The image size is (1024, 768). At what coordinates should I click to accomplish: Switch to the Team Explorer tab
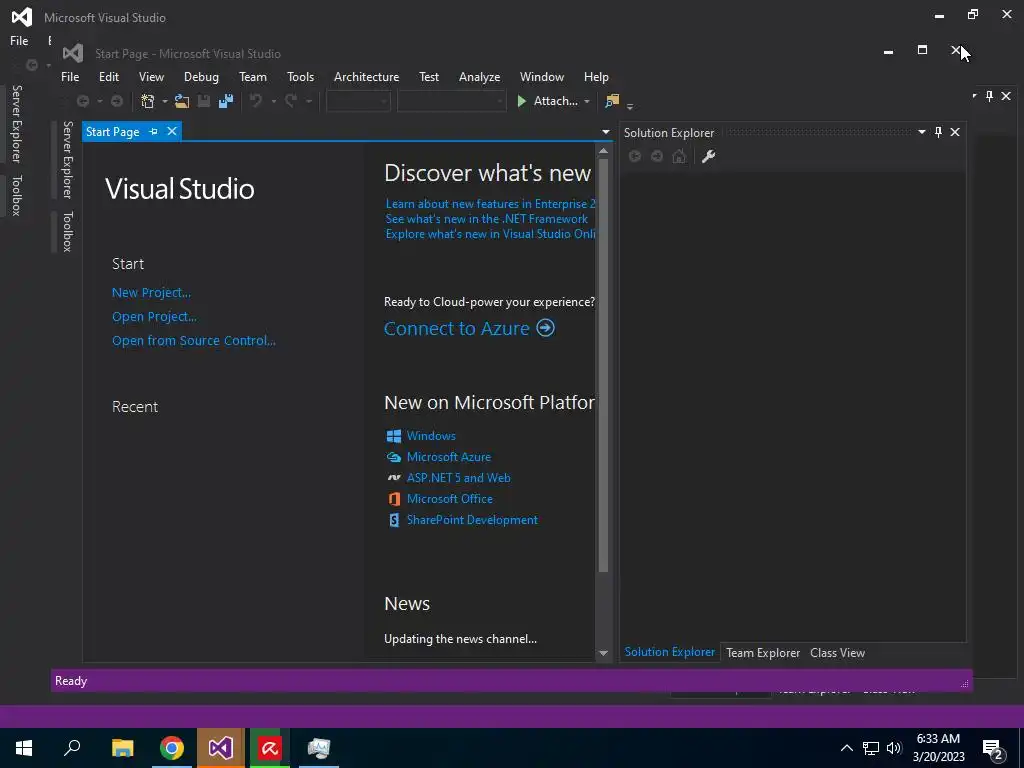(x=763, y=652)
